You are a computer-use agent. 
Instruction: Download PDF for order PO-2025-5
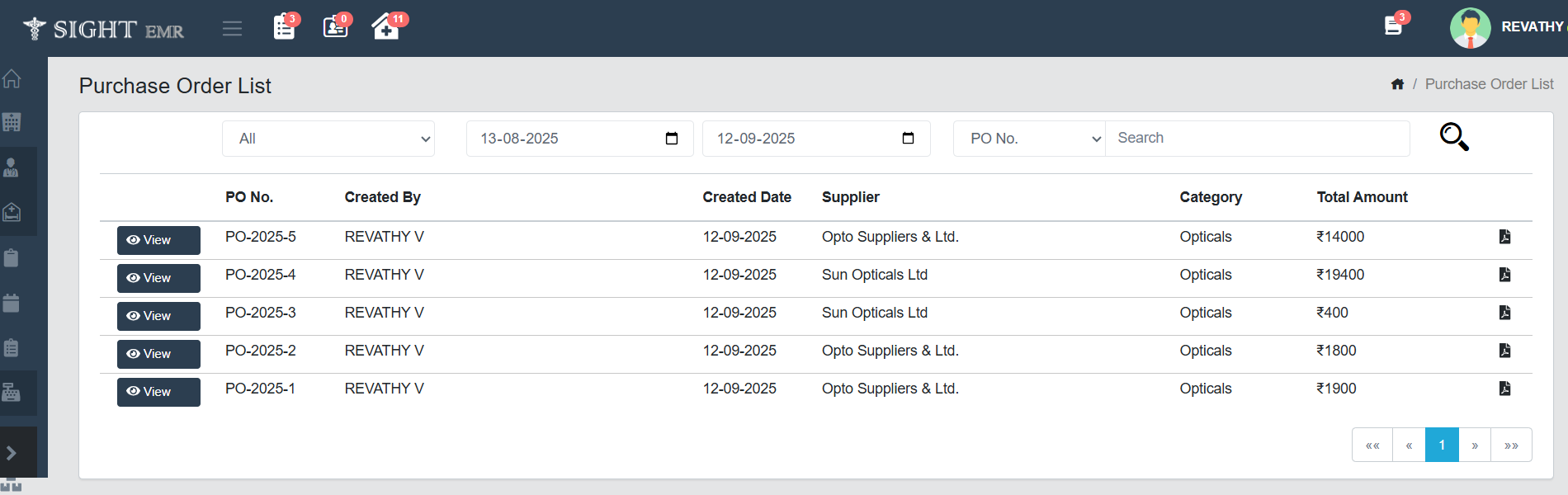(1504, 237)
